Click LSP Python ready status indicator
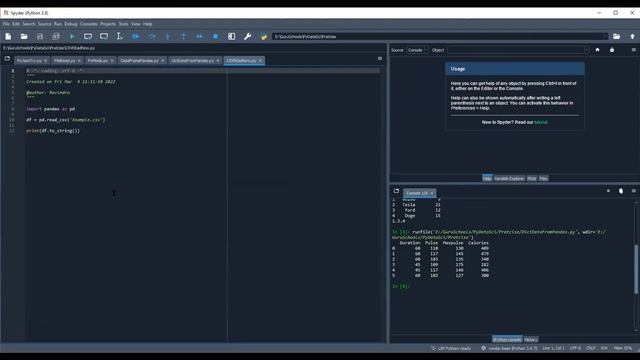 pos(451,348)
